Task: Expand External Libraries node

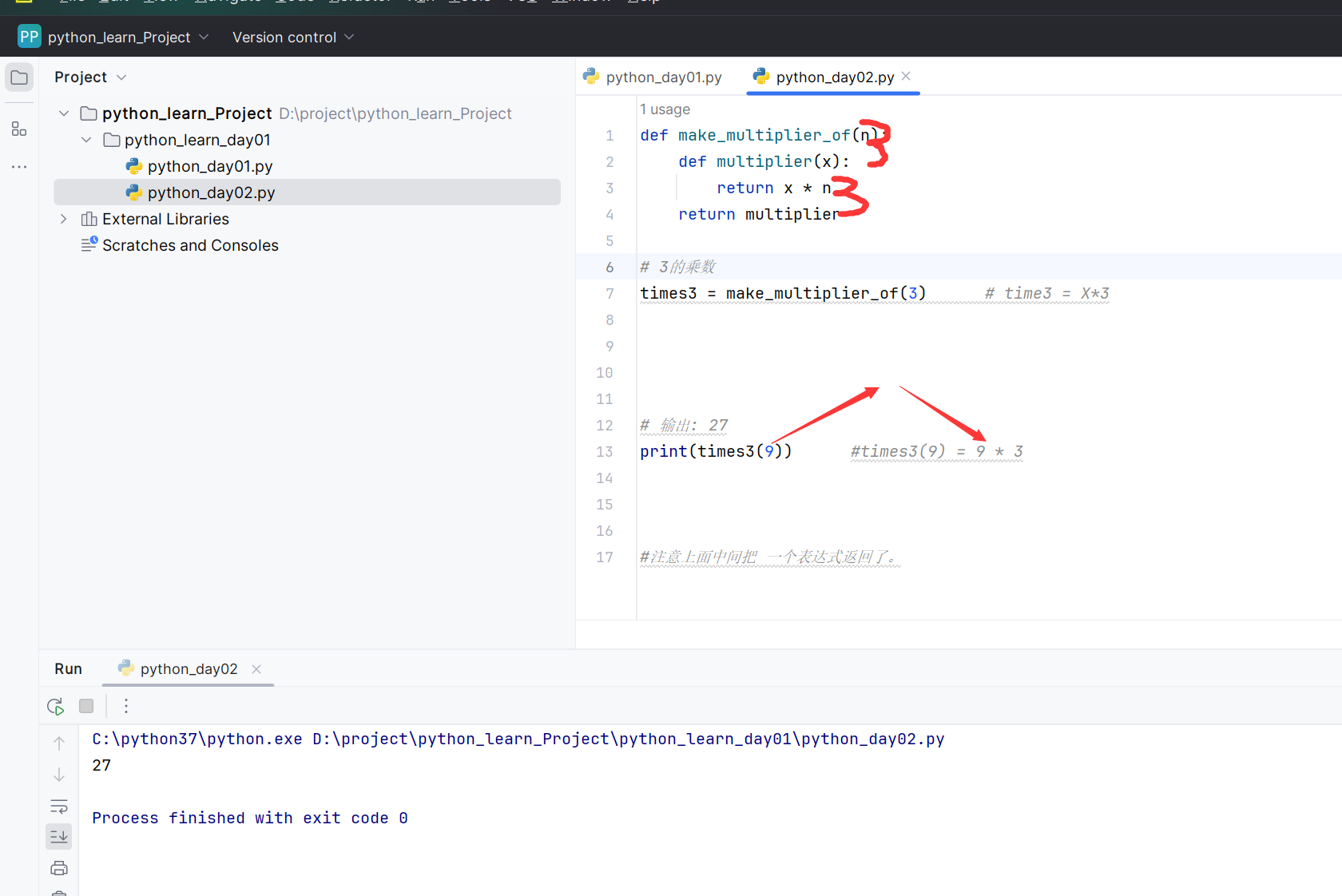Action: pyautogui.click(x=64, y=219)
